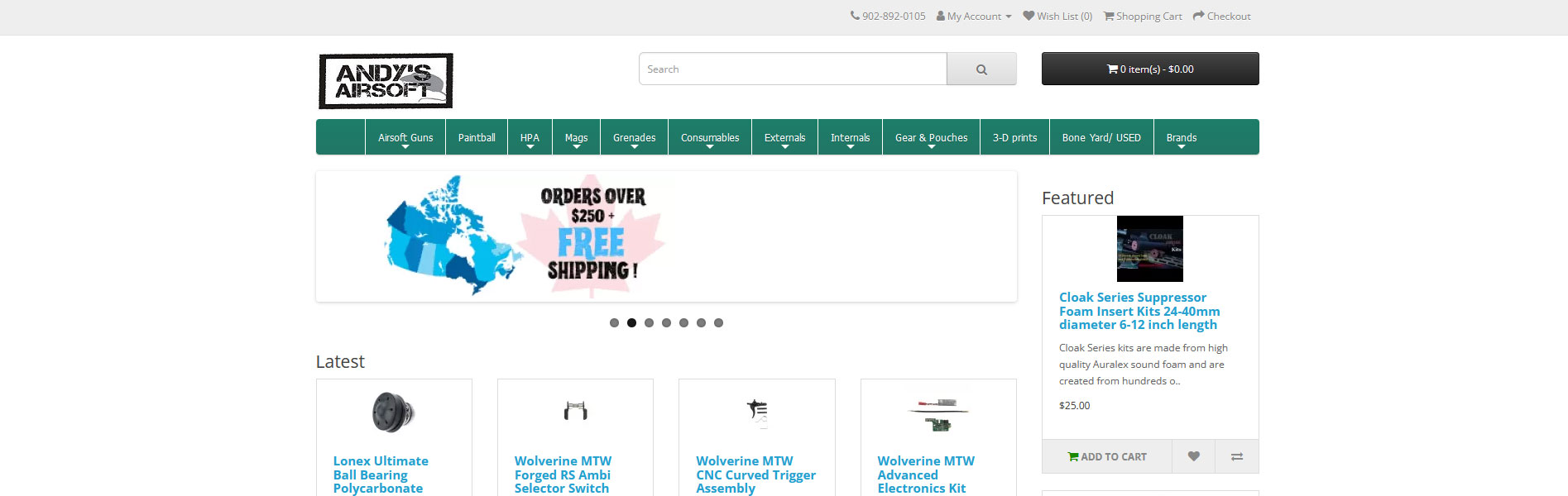Select the third banner slide dot
Image resolution: width=1568 pixels, height=496 pixels.
coord(649,323)
